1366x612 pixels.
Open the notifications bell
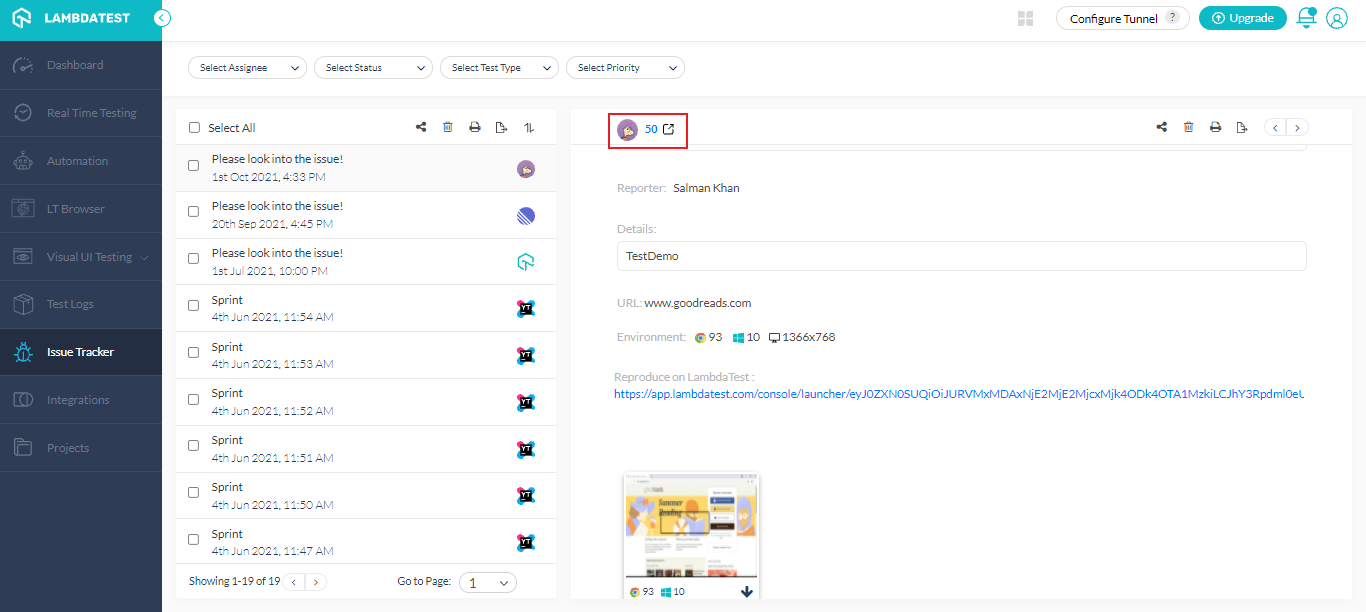[1306, 18]
